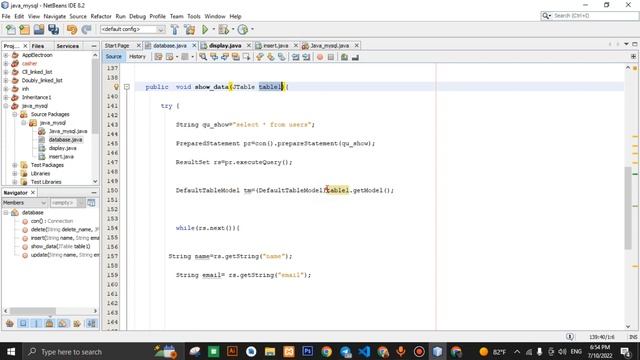This screenshot has height=360, width=640.
Task: Toggle Show Static Members filter in Navigator
Action: tap(36, 323)
